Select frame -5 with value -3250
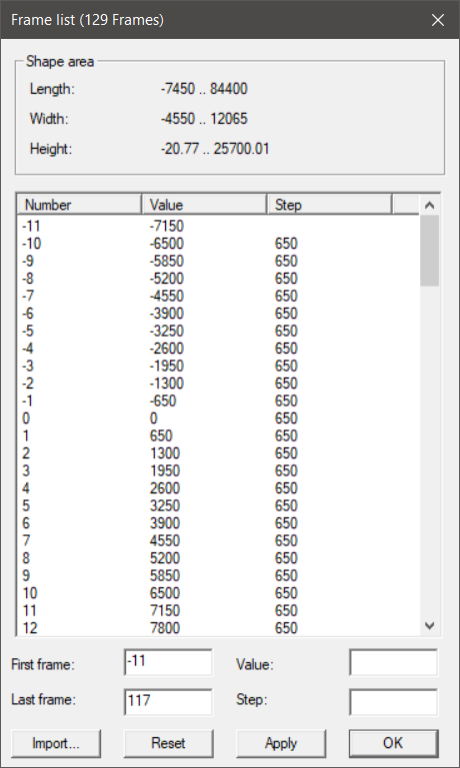The width and height of the screenshot is (460, 768). tap(218, 331)
